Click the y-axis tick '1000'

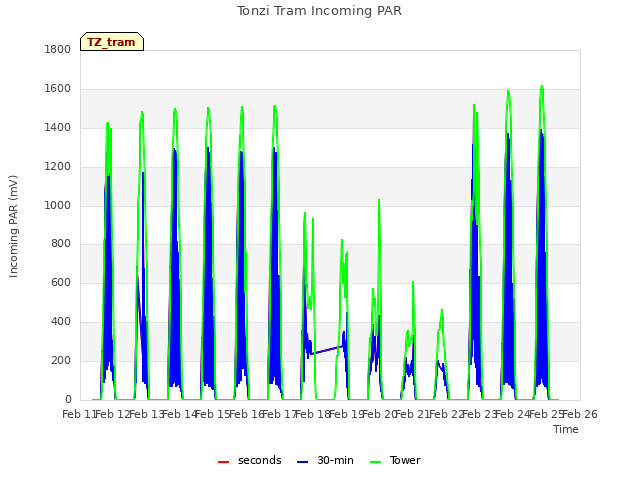point(58,205)
